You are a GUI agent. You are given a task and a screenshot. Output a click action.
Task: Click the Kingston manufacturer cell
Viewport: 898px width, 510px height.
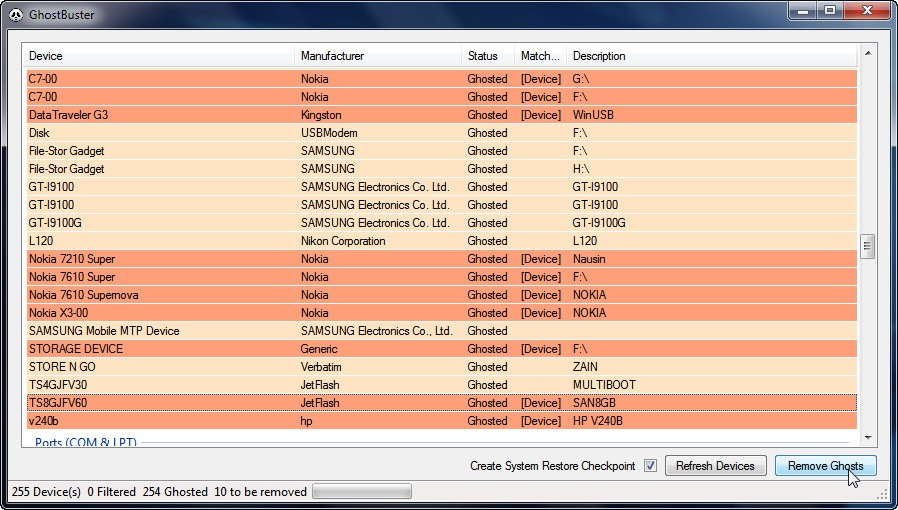321,115
